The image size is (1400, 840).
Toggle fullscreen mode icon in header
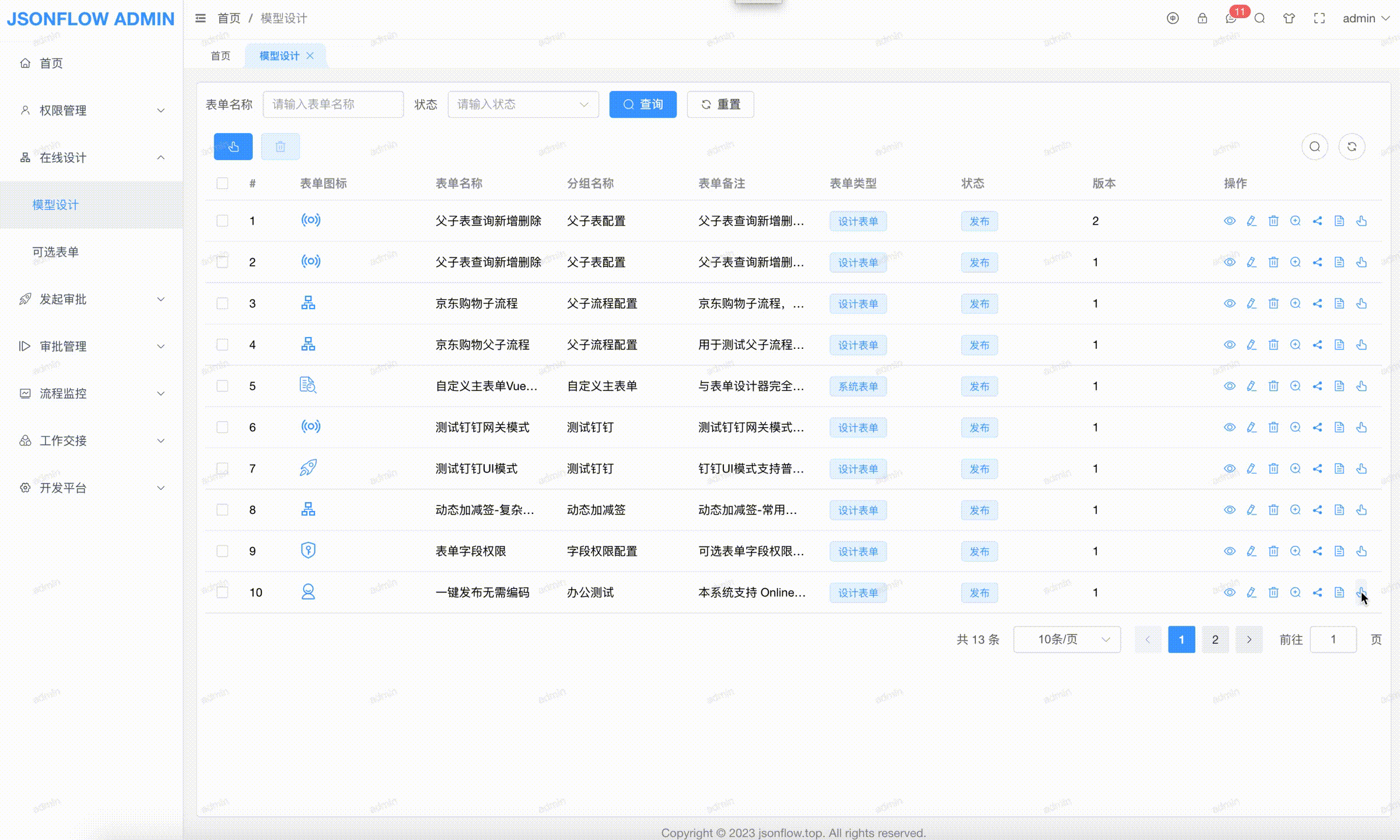(1319, 19)
